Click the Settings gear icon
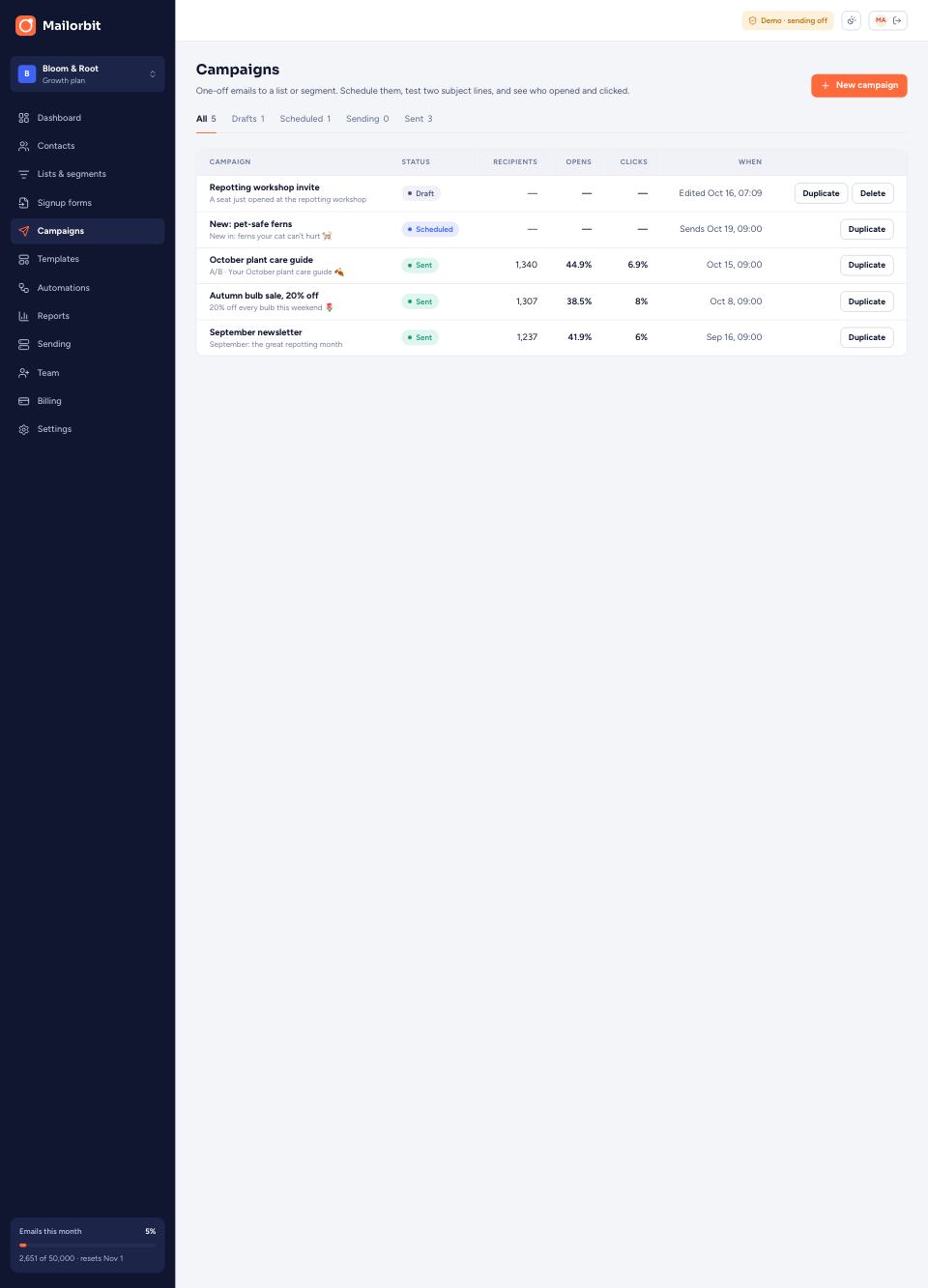This screenshot has width=928, height=1288. tap(24, 429)
